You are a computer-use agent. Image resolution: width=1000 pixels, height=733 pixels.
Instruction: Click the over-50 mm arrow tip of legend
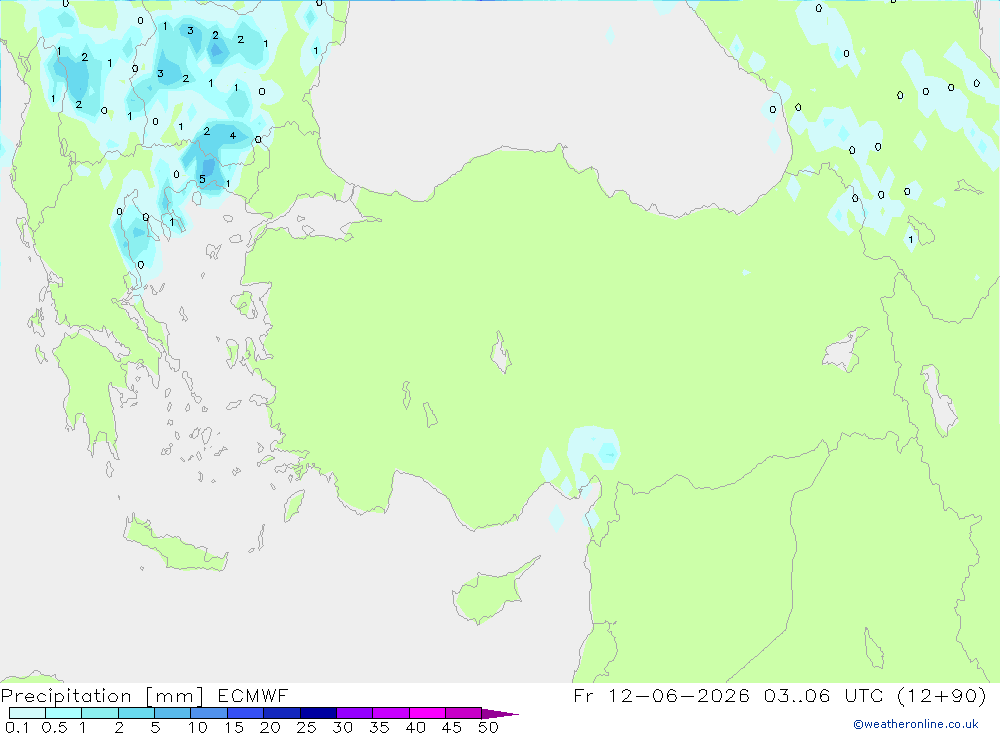tap(500, 714)
